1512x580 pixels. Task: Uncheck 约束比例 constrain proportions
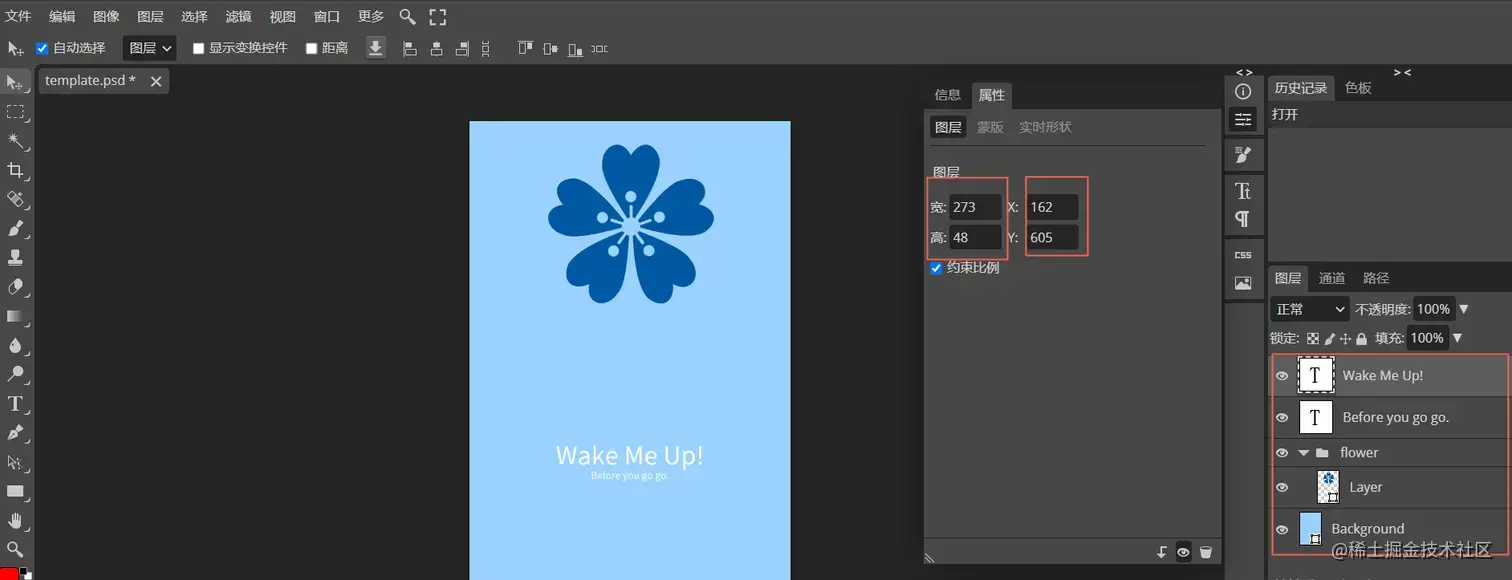click(x=936, y=268)
